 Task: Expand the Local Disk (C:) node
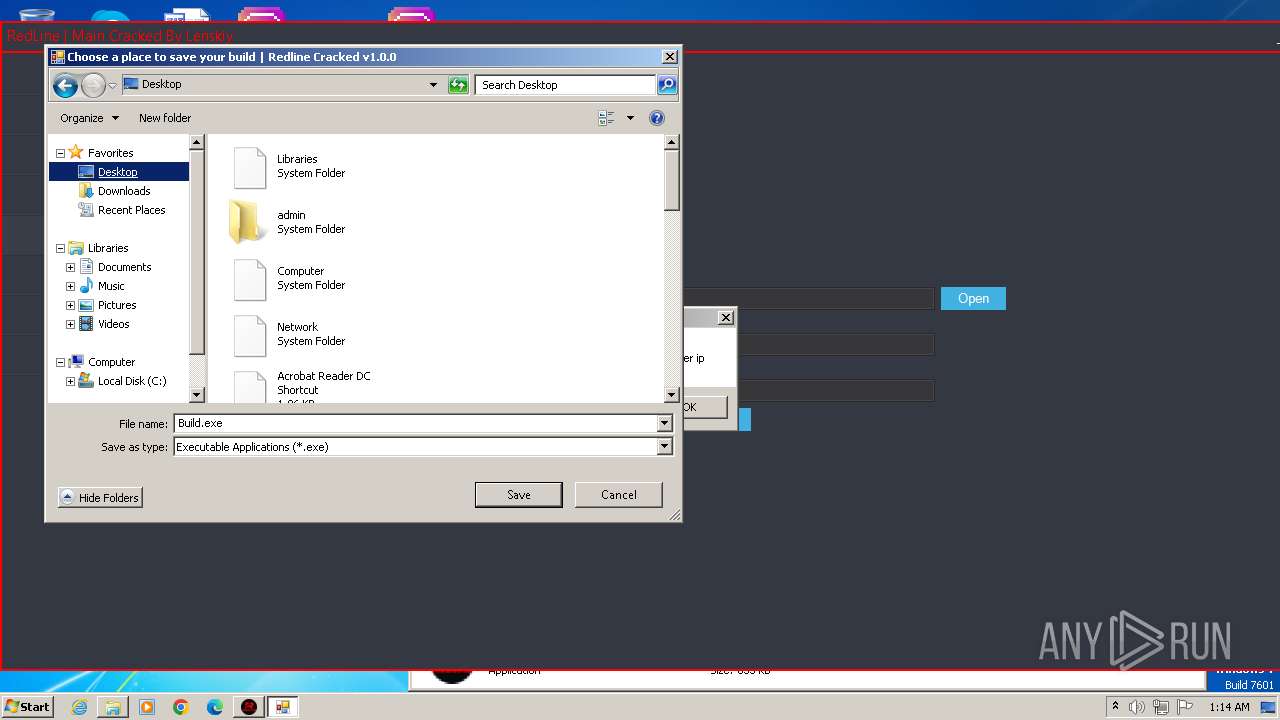[x=70, y=381]
